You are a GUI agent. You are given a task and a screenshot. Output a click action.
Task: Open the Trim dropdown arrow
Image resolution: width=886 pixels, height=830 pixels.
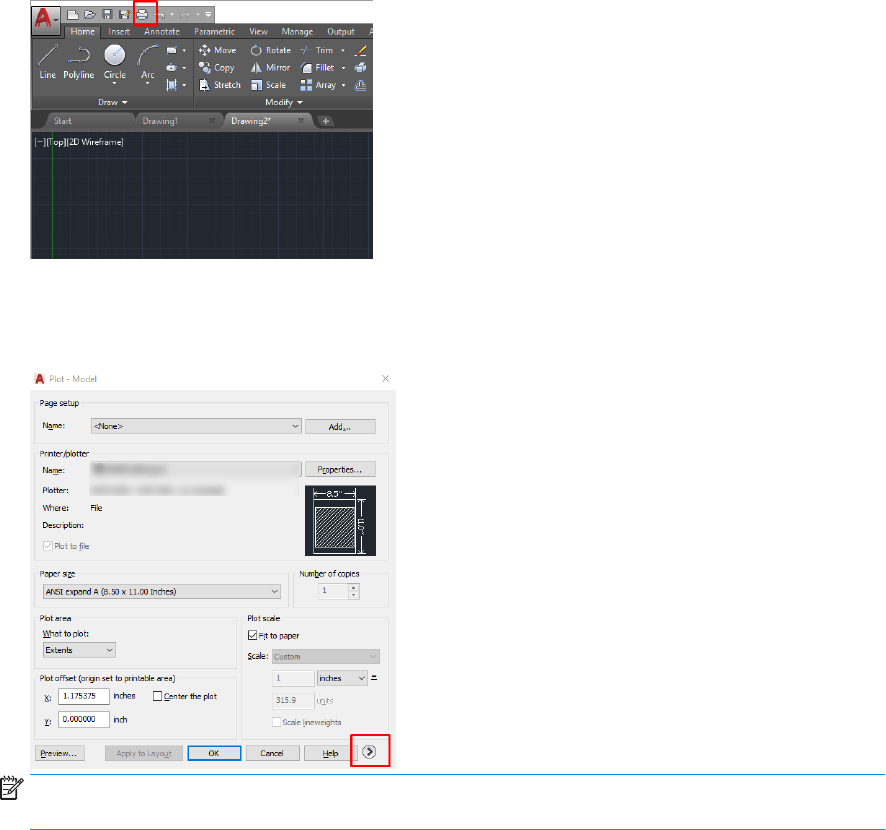click(343, 50)
